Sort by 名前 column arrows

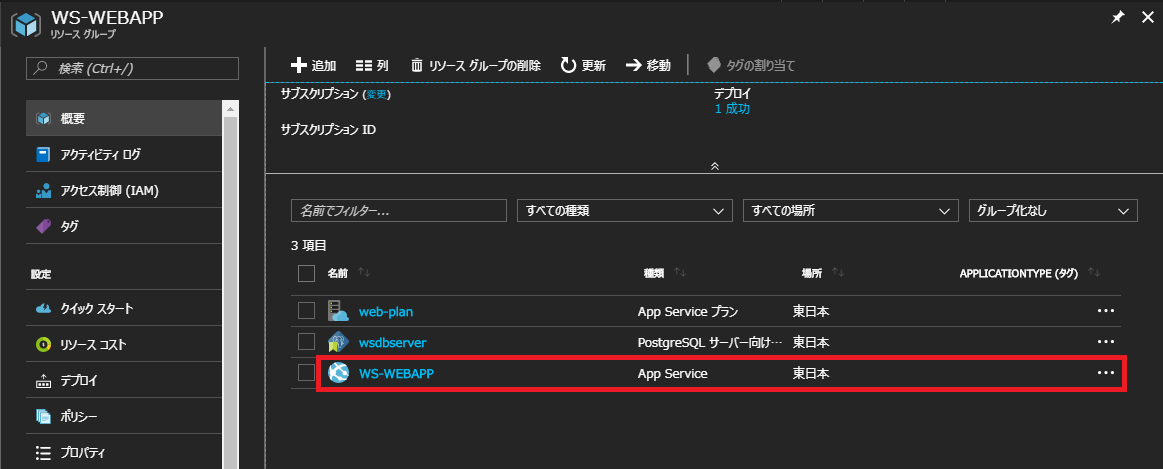tap(364, 273)
